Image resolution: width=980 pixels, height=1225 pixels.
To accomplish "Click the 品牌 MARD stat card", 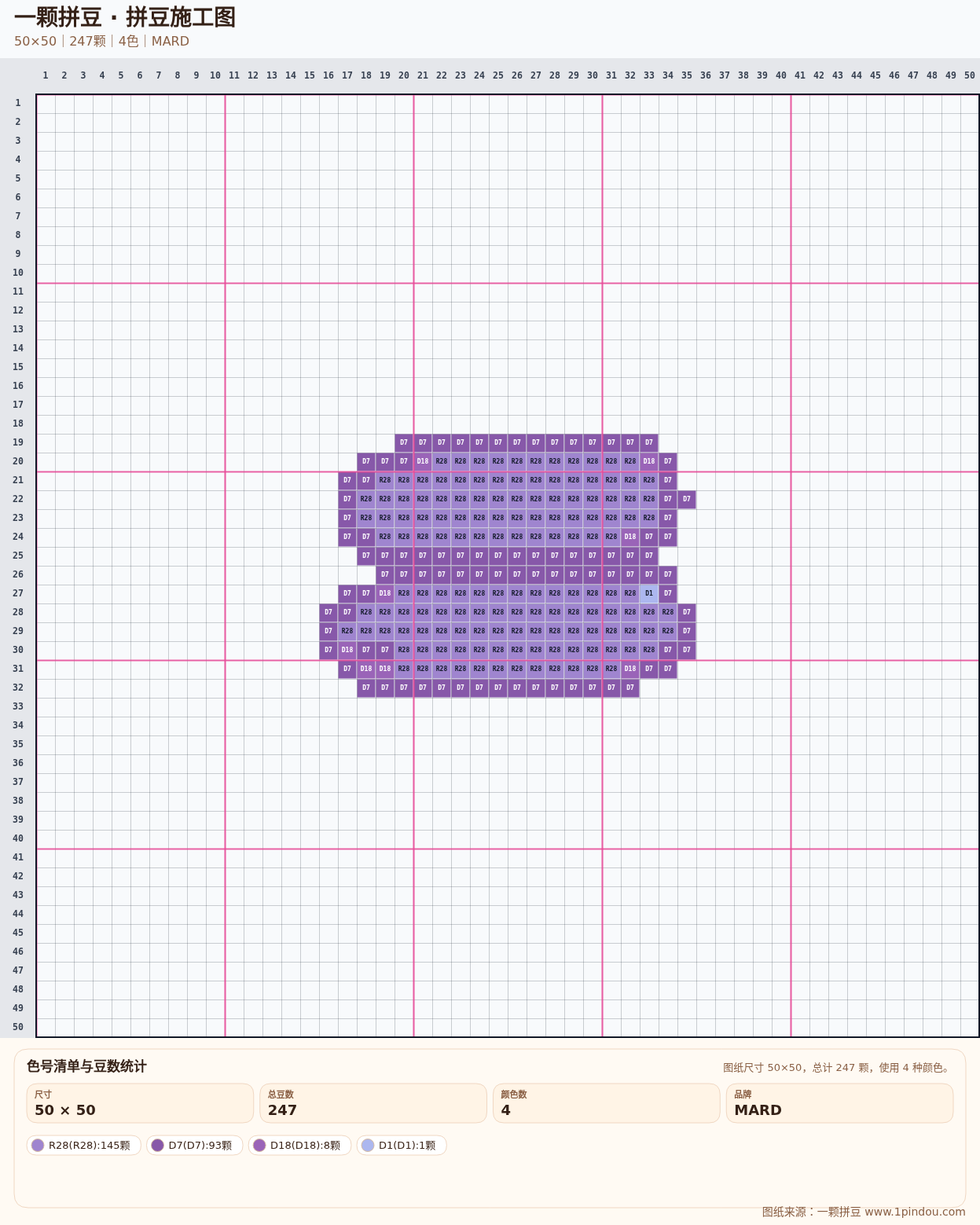I will coord(839,1103).
